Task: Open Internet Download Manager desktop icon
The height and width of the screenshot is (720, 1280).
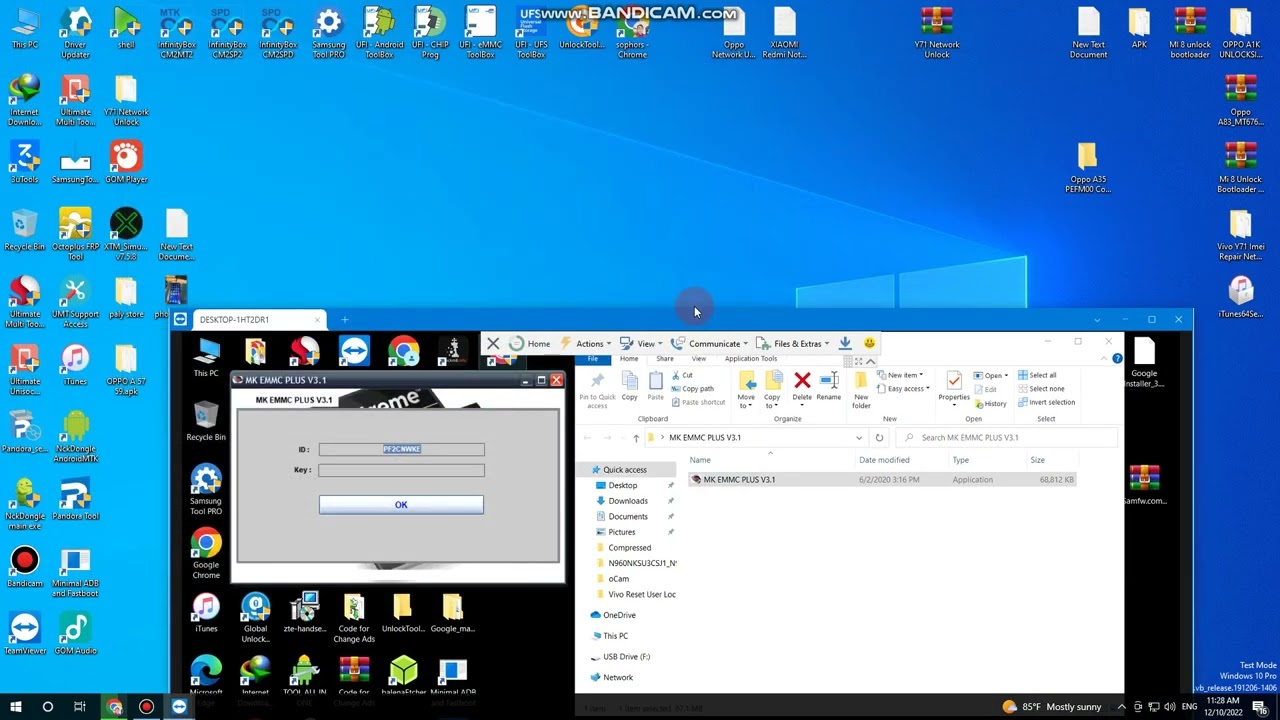Action: (25, 100)
